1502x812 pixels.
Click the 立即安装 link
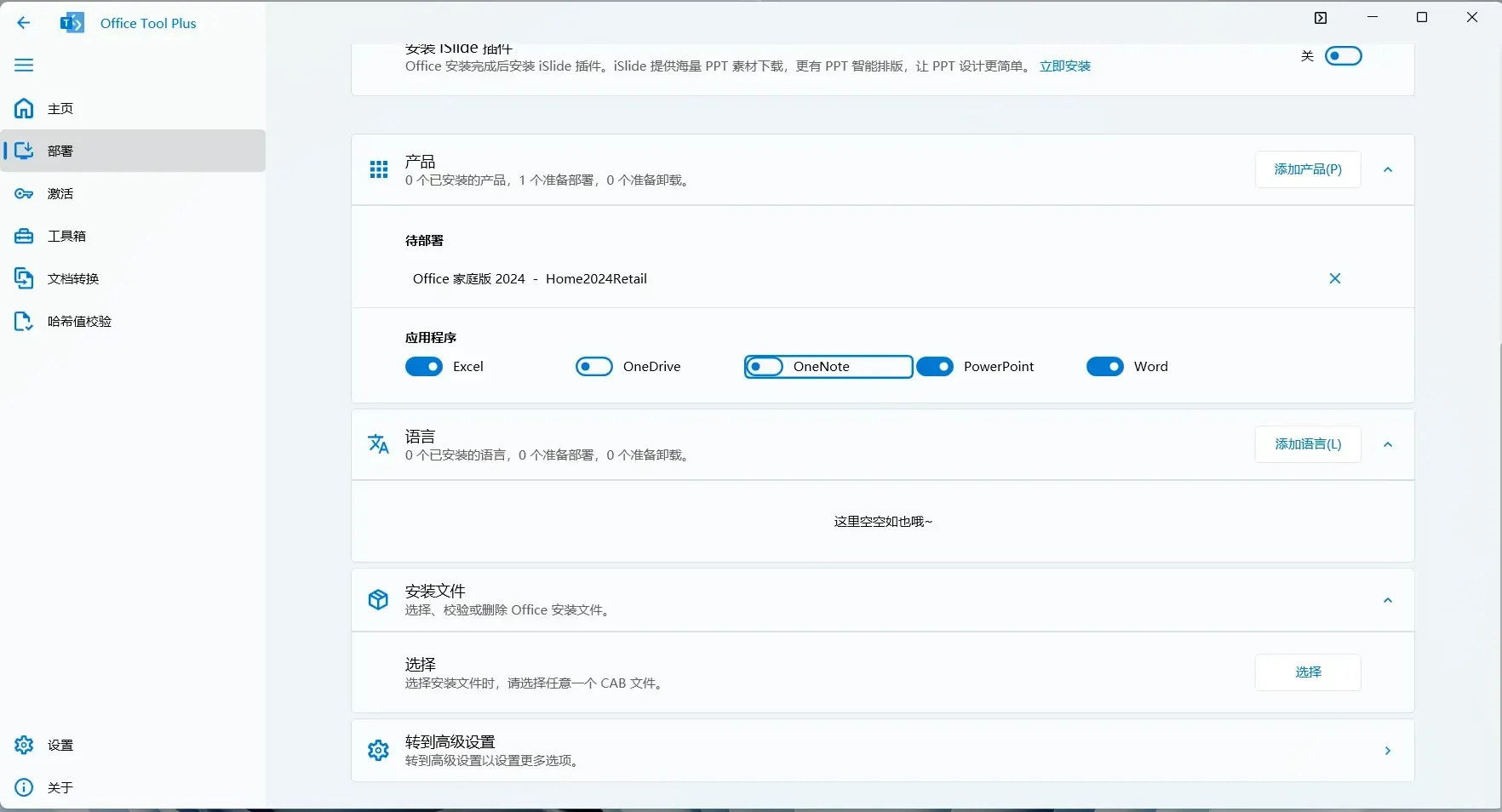coord(1065,66)
